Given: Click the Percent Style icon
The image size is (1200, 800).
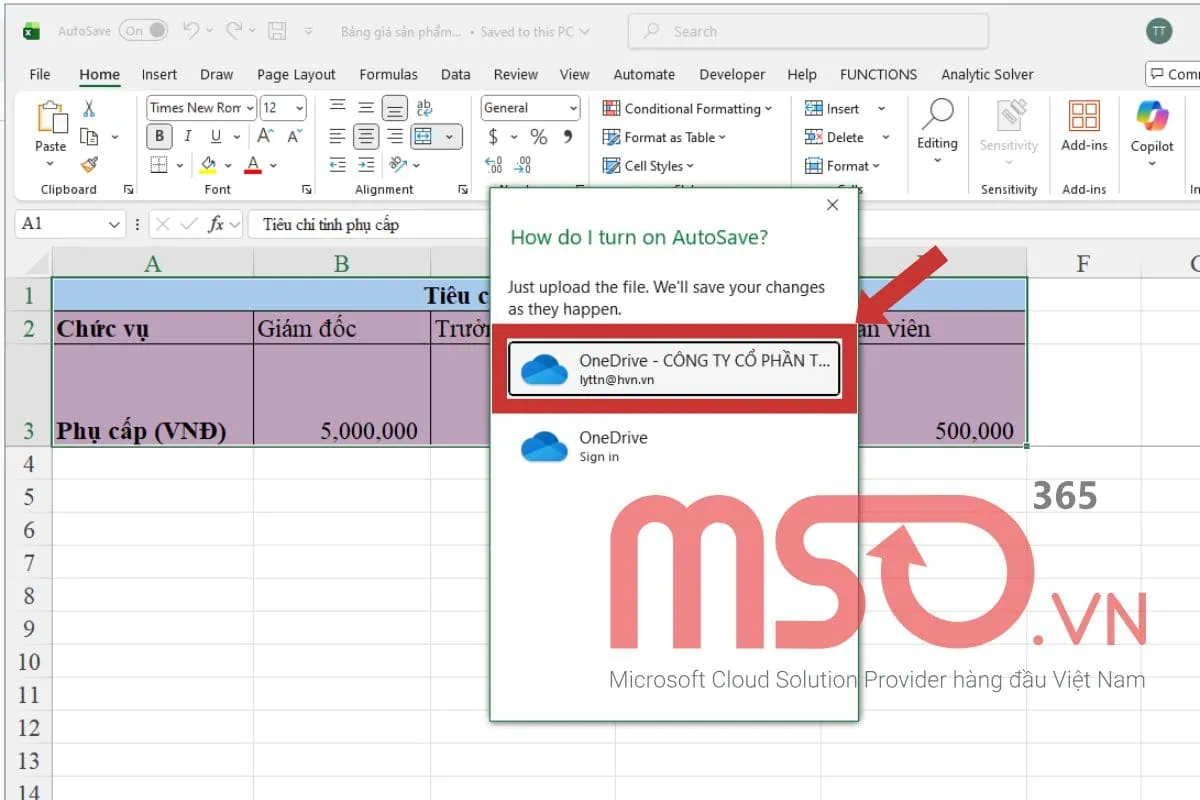Looking at the screenshot, I should [539, 137].
